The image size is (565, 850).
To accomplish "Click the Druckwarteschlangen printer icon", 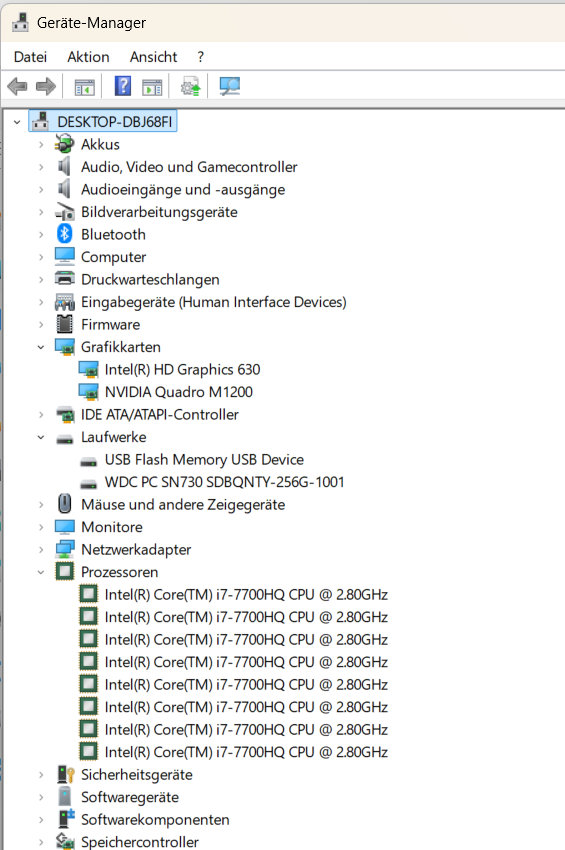I will click(x=65, y=279).
